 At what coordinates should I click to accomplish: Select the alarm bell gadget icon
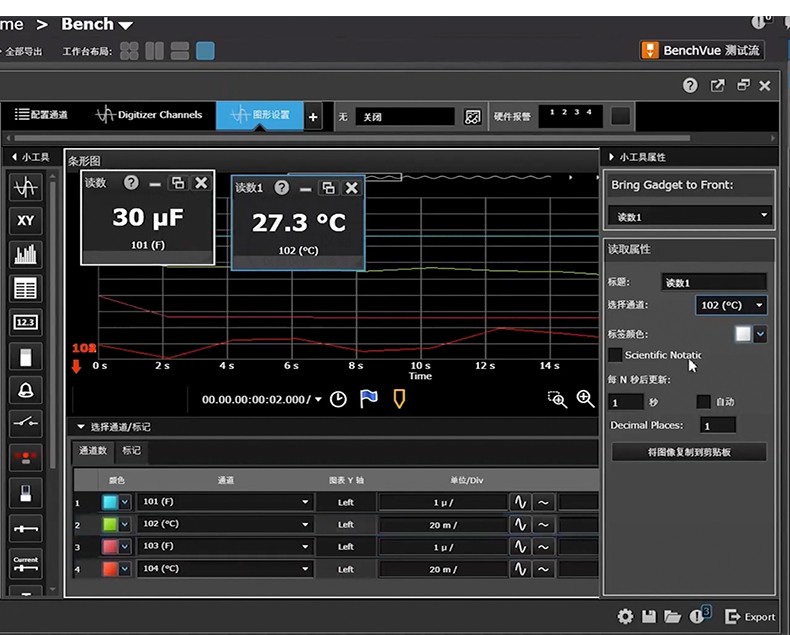tap(25, 389)
